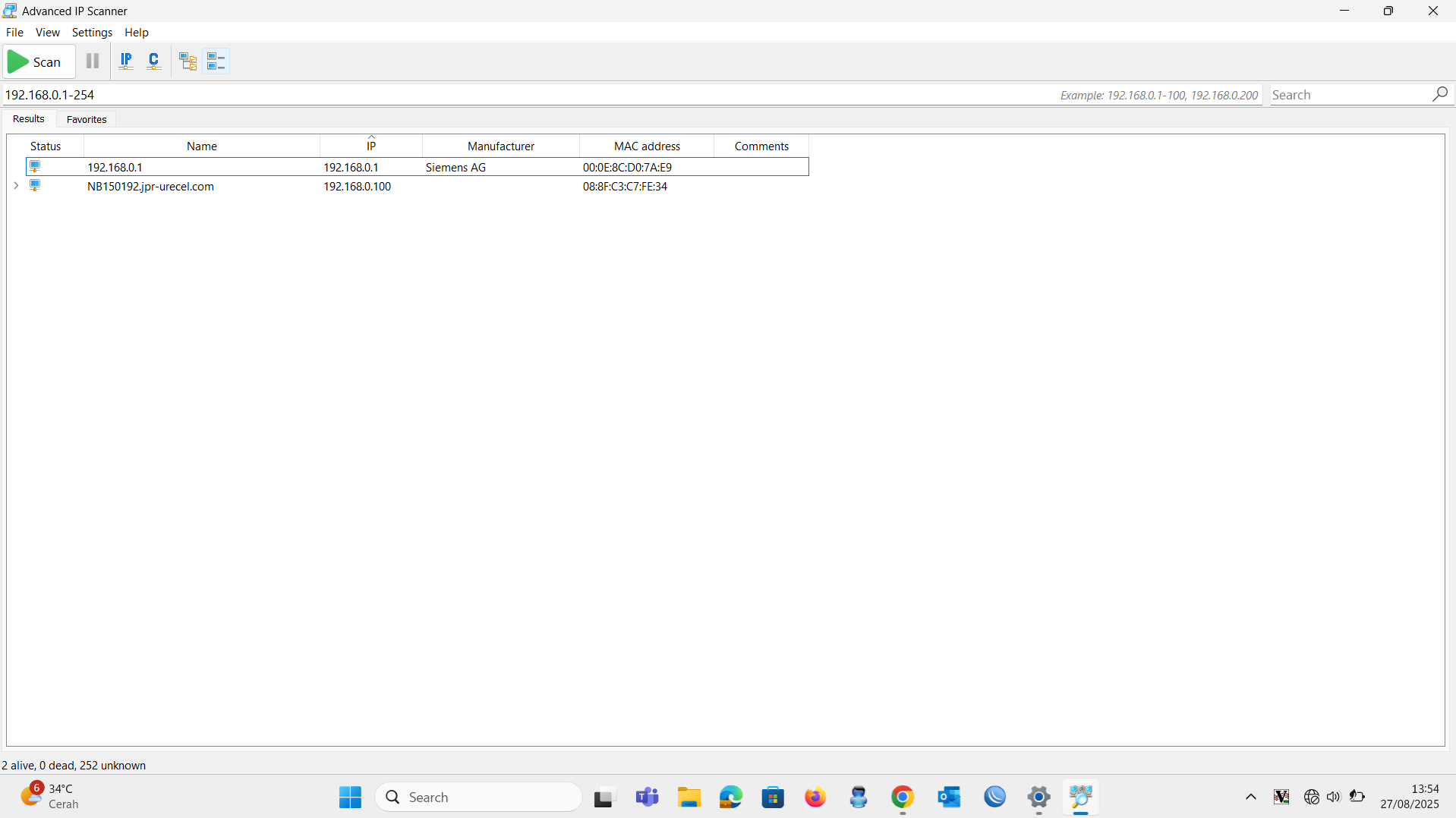Click the magnifier icon in search box
This screenshot has height=818, width=1456.
tap(1439, 94)
